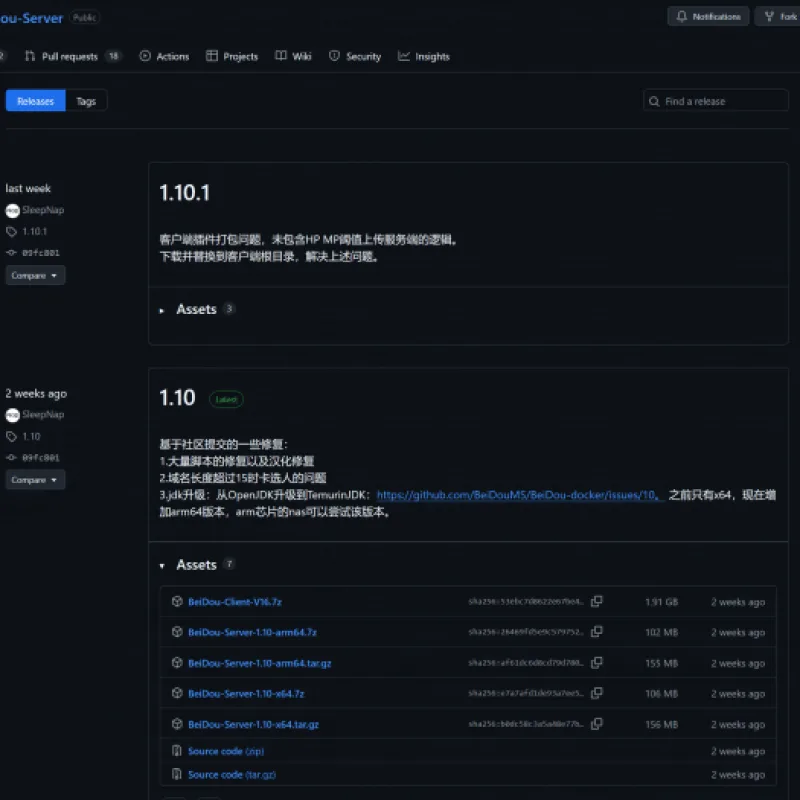Image resolution: width=800 pixels, height=800 pixels.
Task: Click the SleepNap avatar beside release 1.10
Action: click(13, 415)
